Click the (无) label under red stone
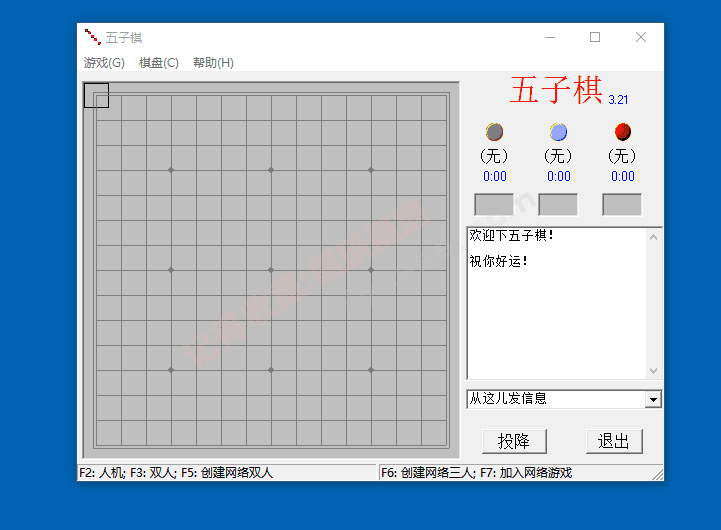 tap(622, 156)
